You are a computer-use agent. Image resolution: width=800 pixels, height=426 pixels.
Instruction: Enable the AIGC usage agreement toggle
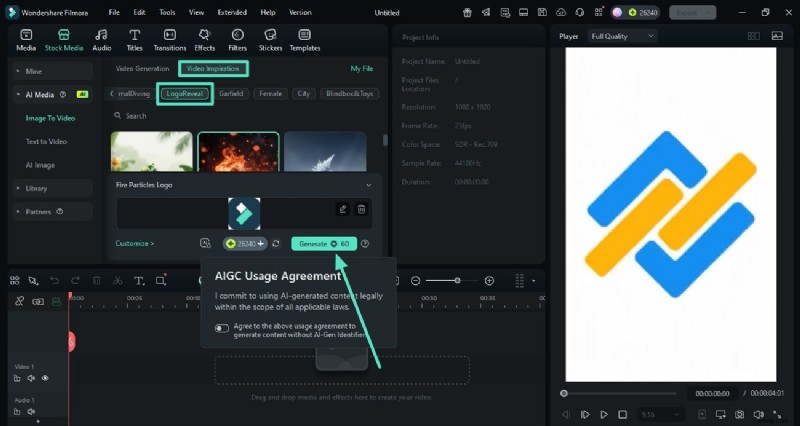222,328
